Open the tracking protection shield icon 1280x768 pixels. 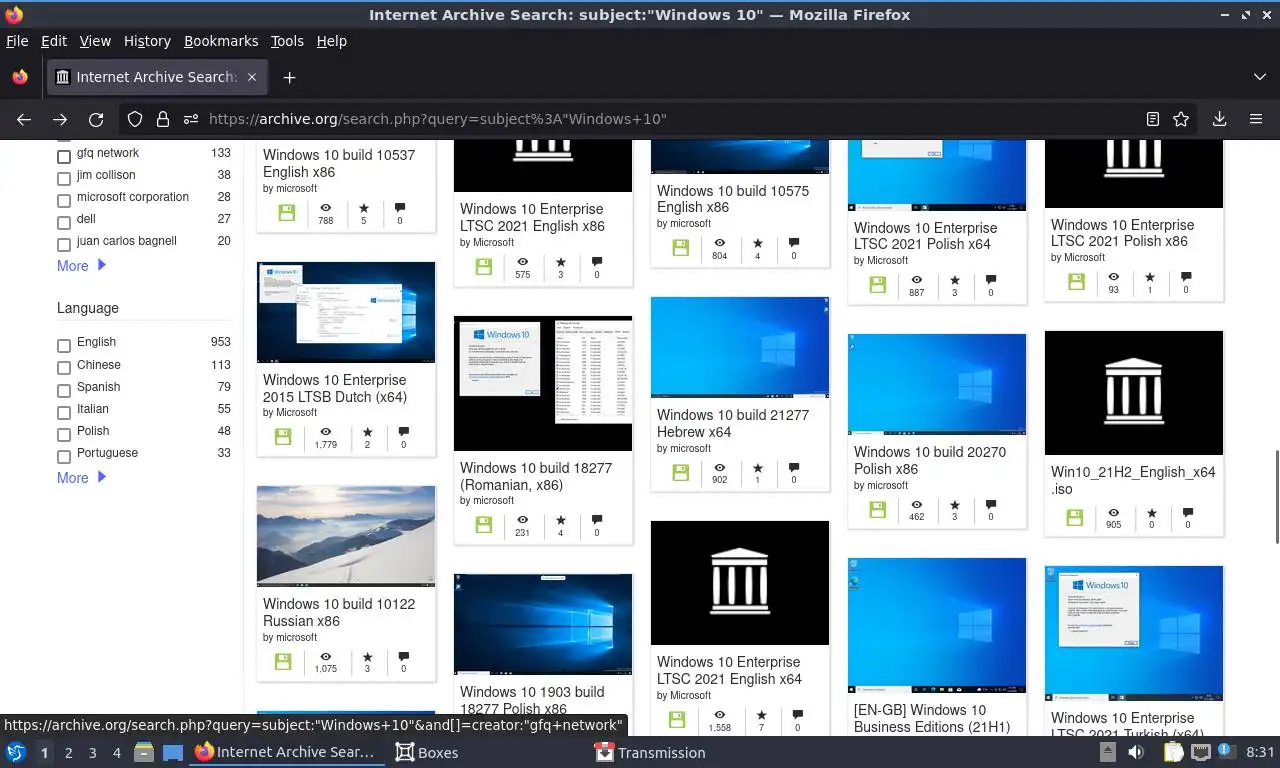coord(135,119)
